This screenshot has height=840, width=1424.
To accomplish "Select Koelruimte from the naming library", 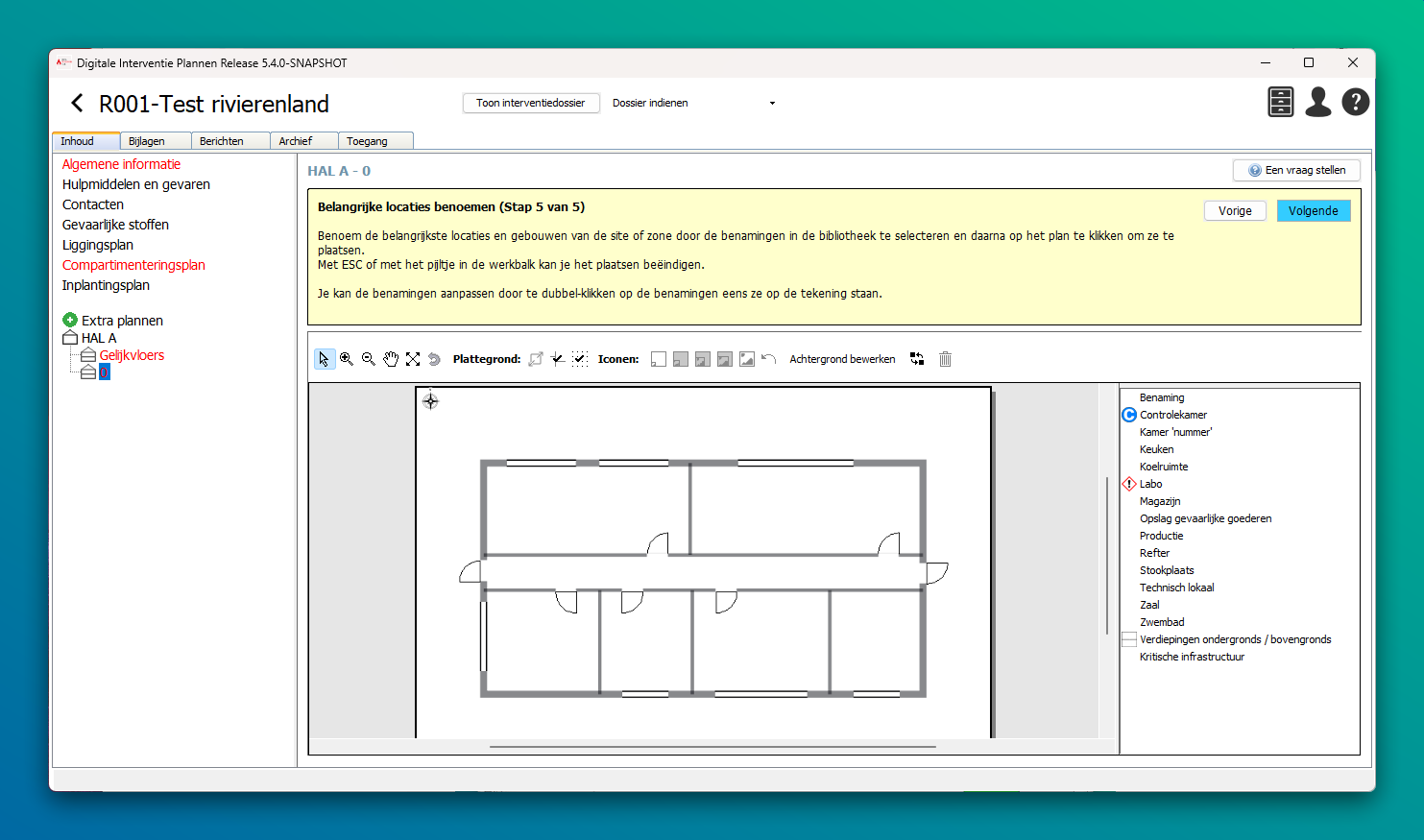I will tap(1164, 467).
